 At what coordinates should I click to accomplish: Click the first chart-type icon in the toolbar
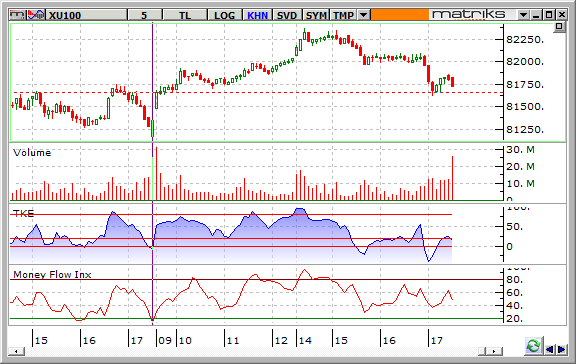18,15
